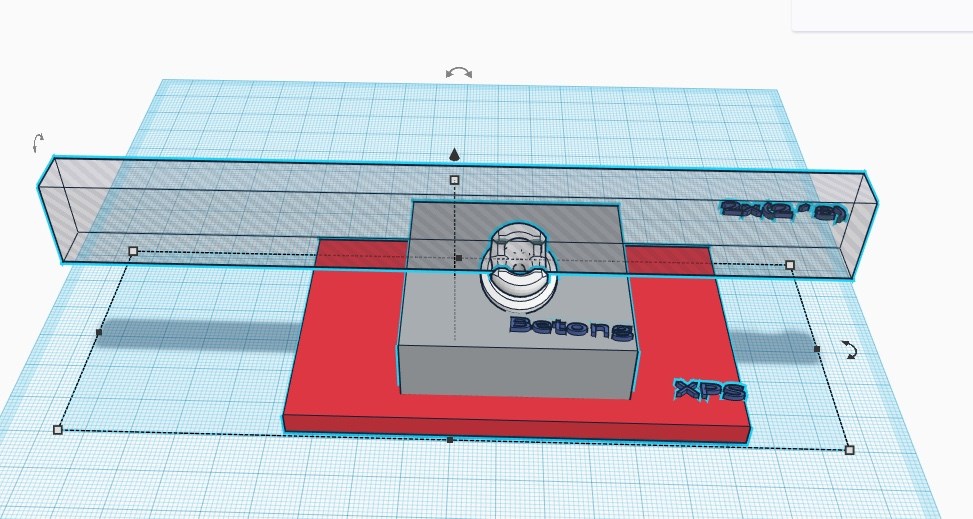Click the right edge black midpoint handle
This screenshot has width=973, height=519.
point(817,349)
